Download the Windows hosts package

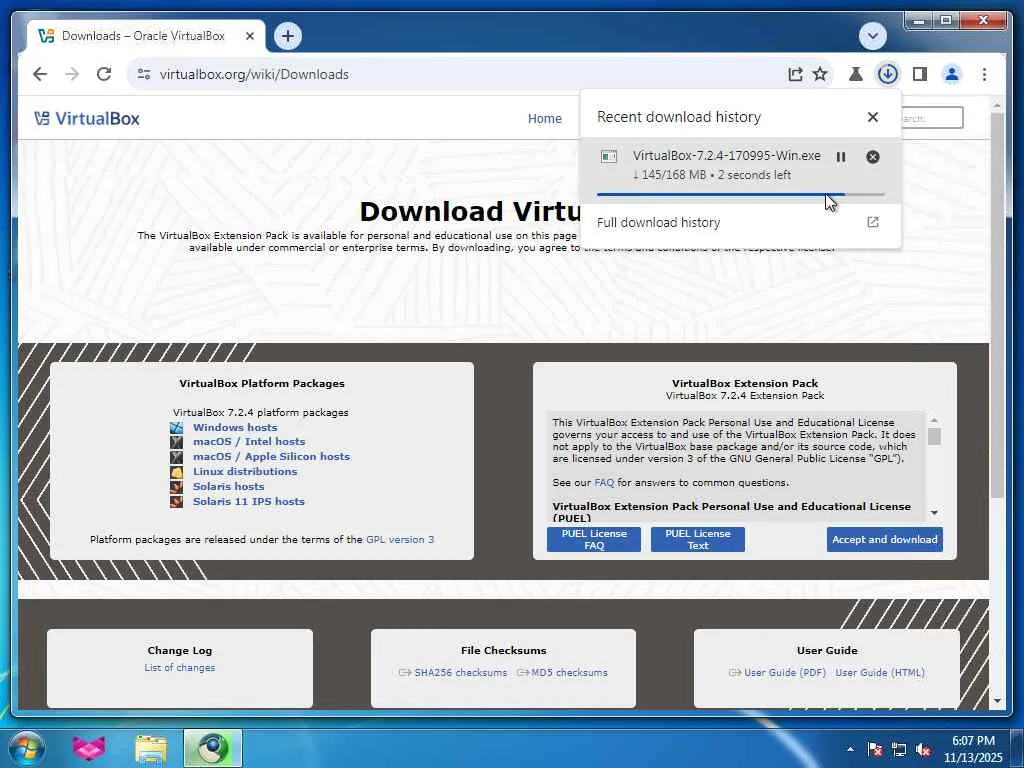(235, 427)
